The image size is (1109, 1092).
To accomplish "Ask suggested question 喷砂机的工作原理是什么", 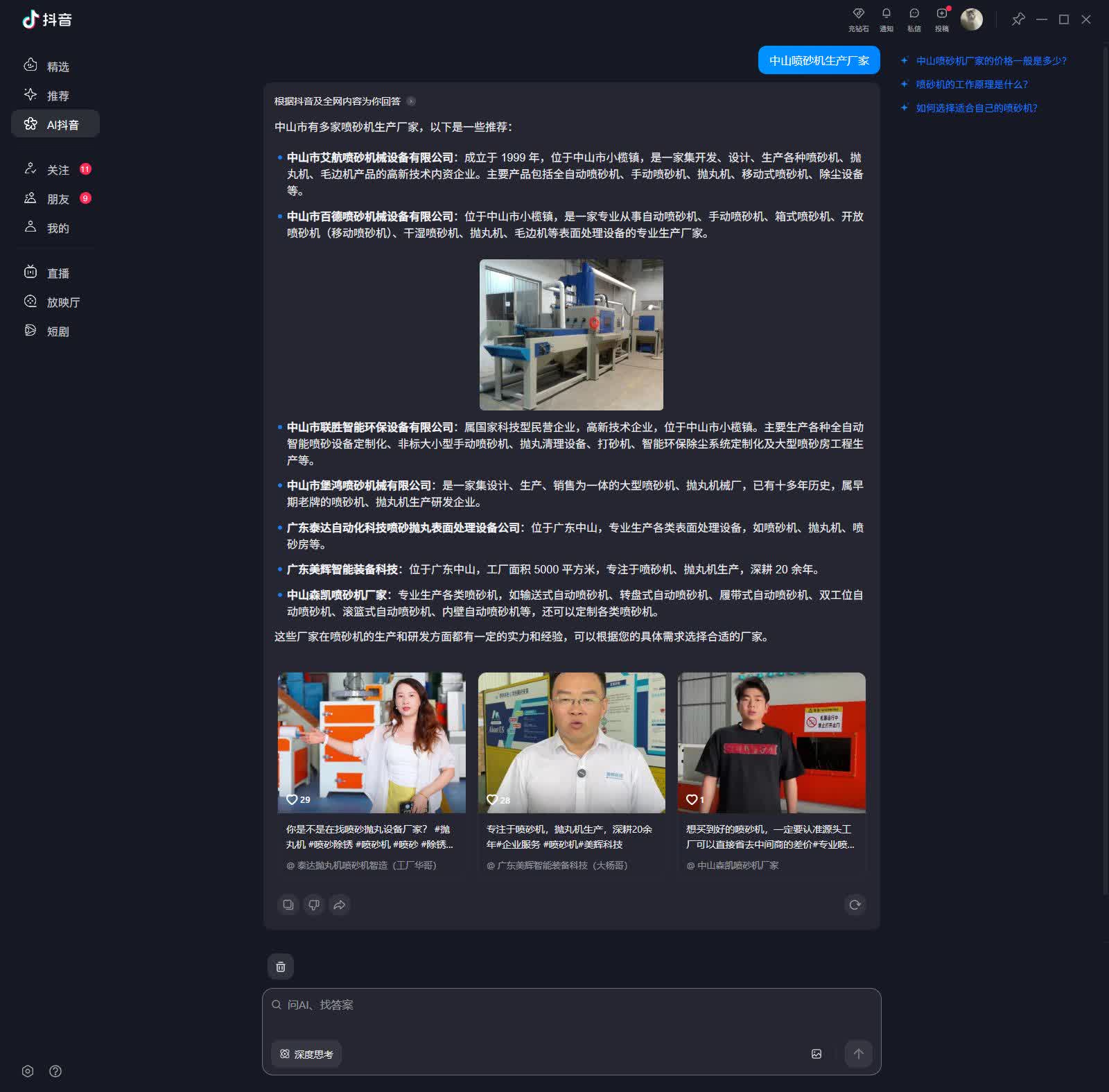I will click(x=972, y=85).
